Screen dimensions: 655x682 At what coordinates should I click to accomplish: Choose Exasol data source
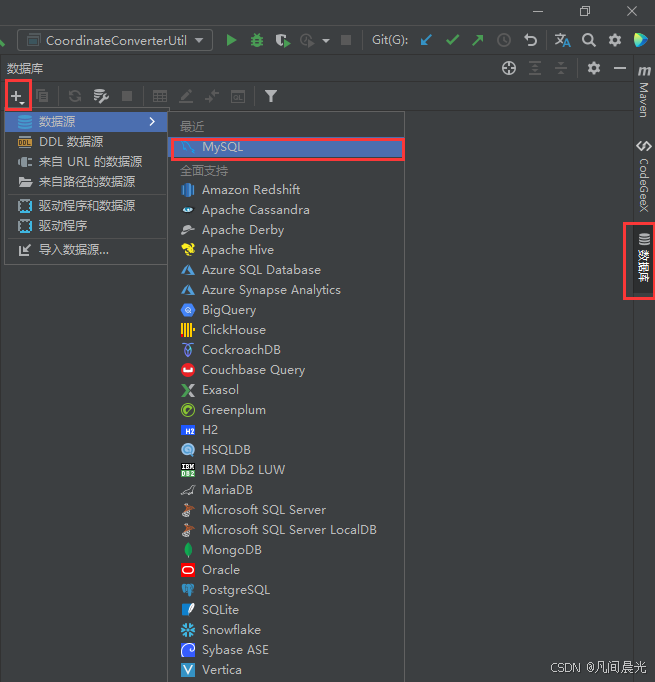(286, 390)
